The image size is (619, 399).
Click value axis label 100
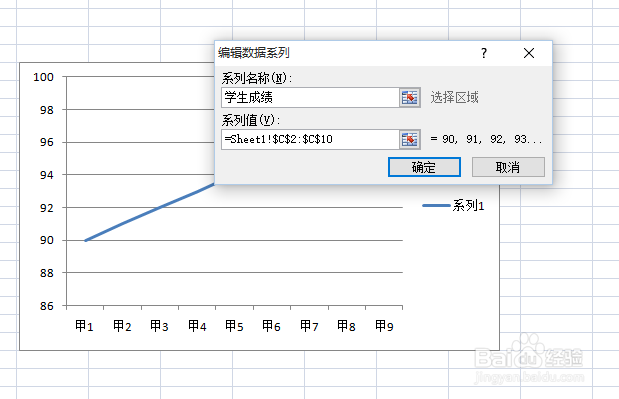(x=43, y=77)
